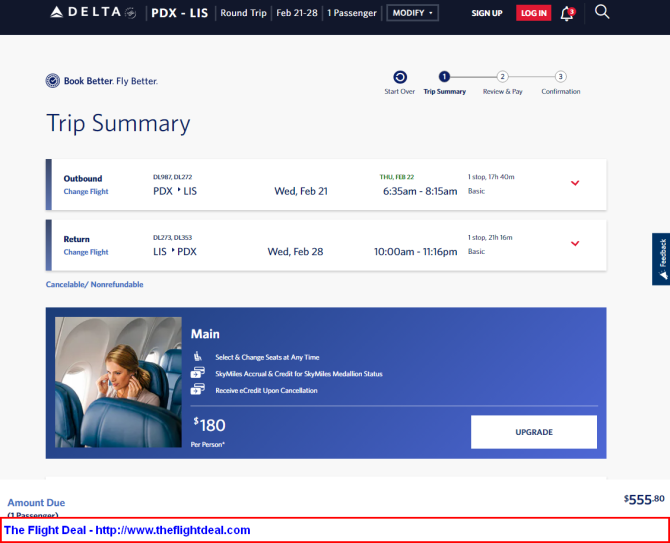The image size is (670, 543).
Task: Click Change Flight under Return
Action: [86, 252]
